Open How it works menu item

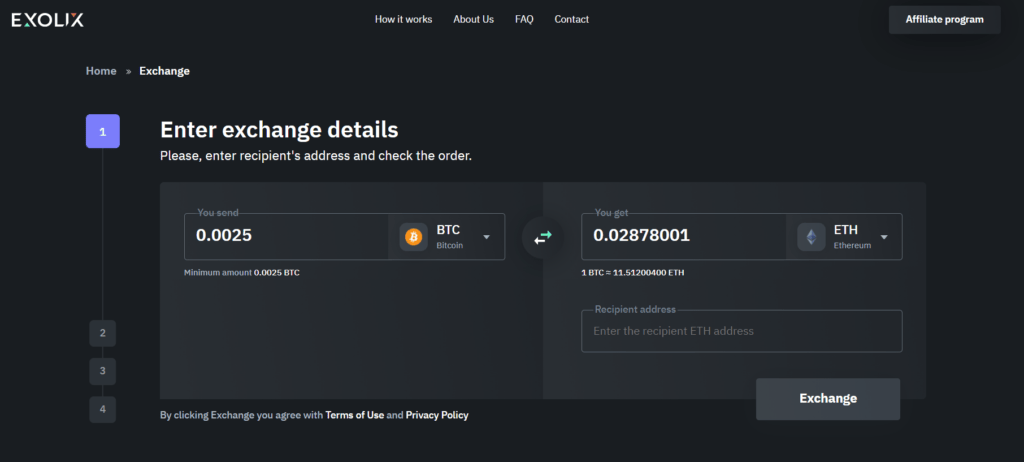coord(404,20)
